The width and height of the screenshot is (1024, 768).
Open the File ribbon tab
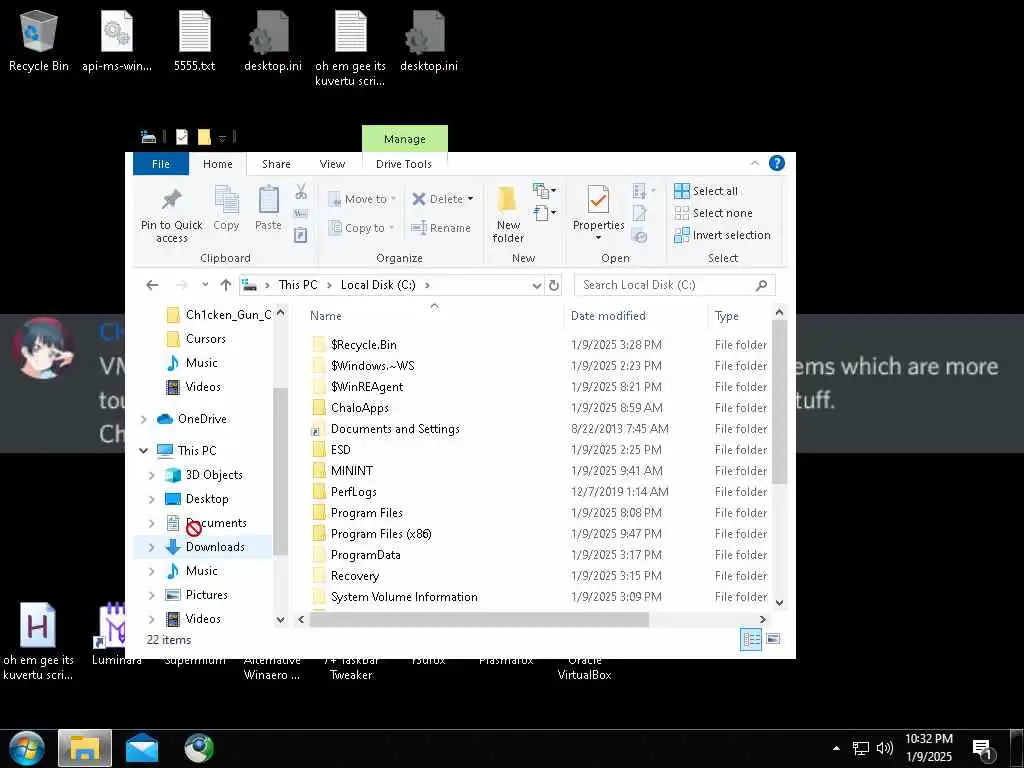coord(161,164)
